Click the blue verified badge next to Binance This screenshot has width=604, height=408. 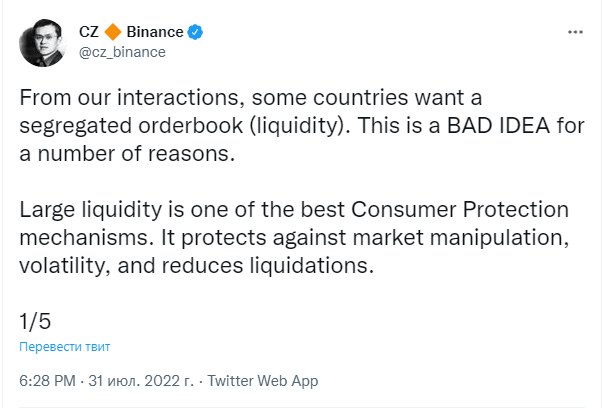[x=195, y=32]
